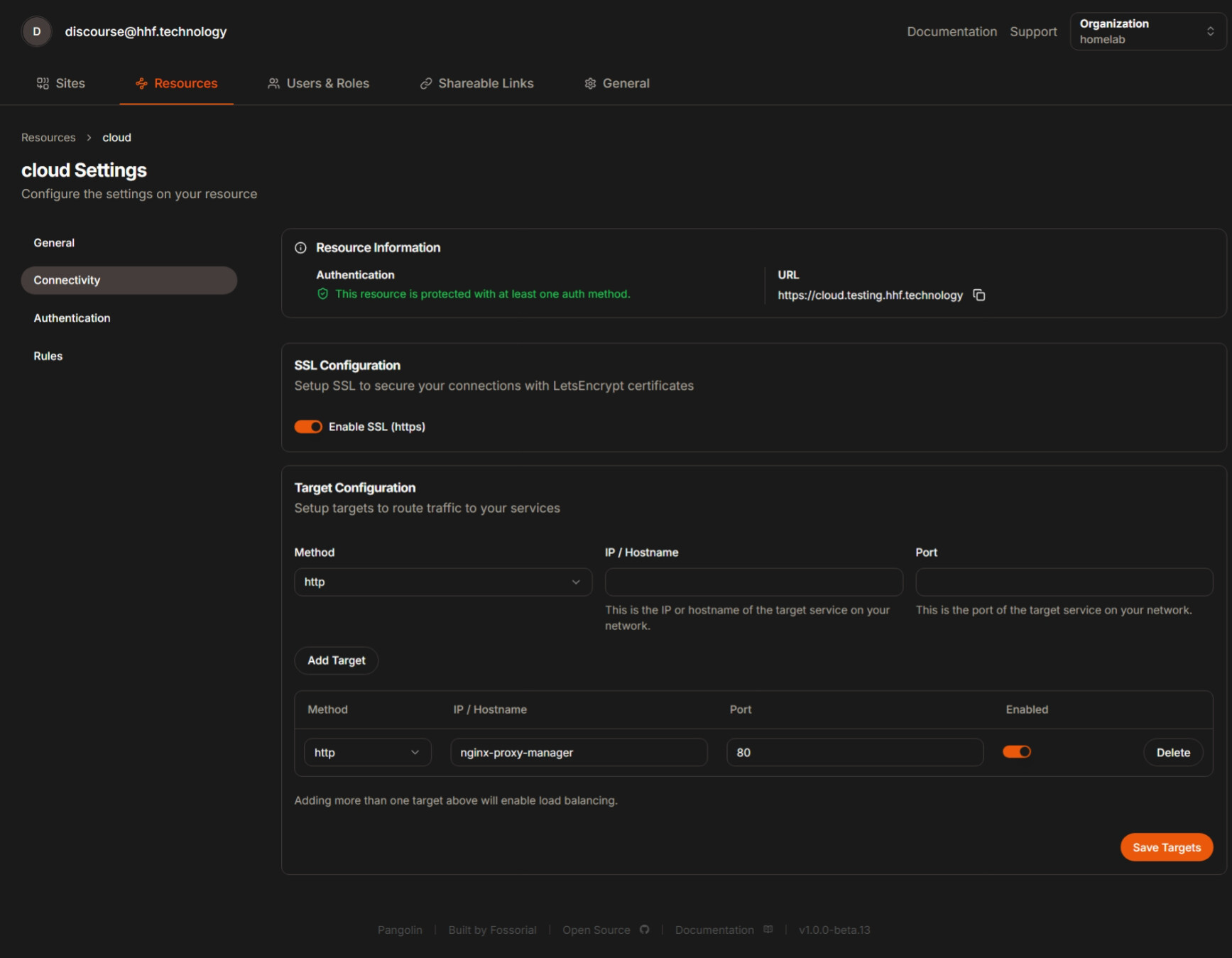The image size is (1232, 958).
Task: Click the Resources tab icon
Action: (x=142, y=84)
